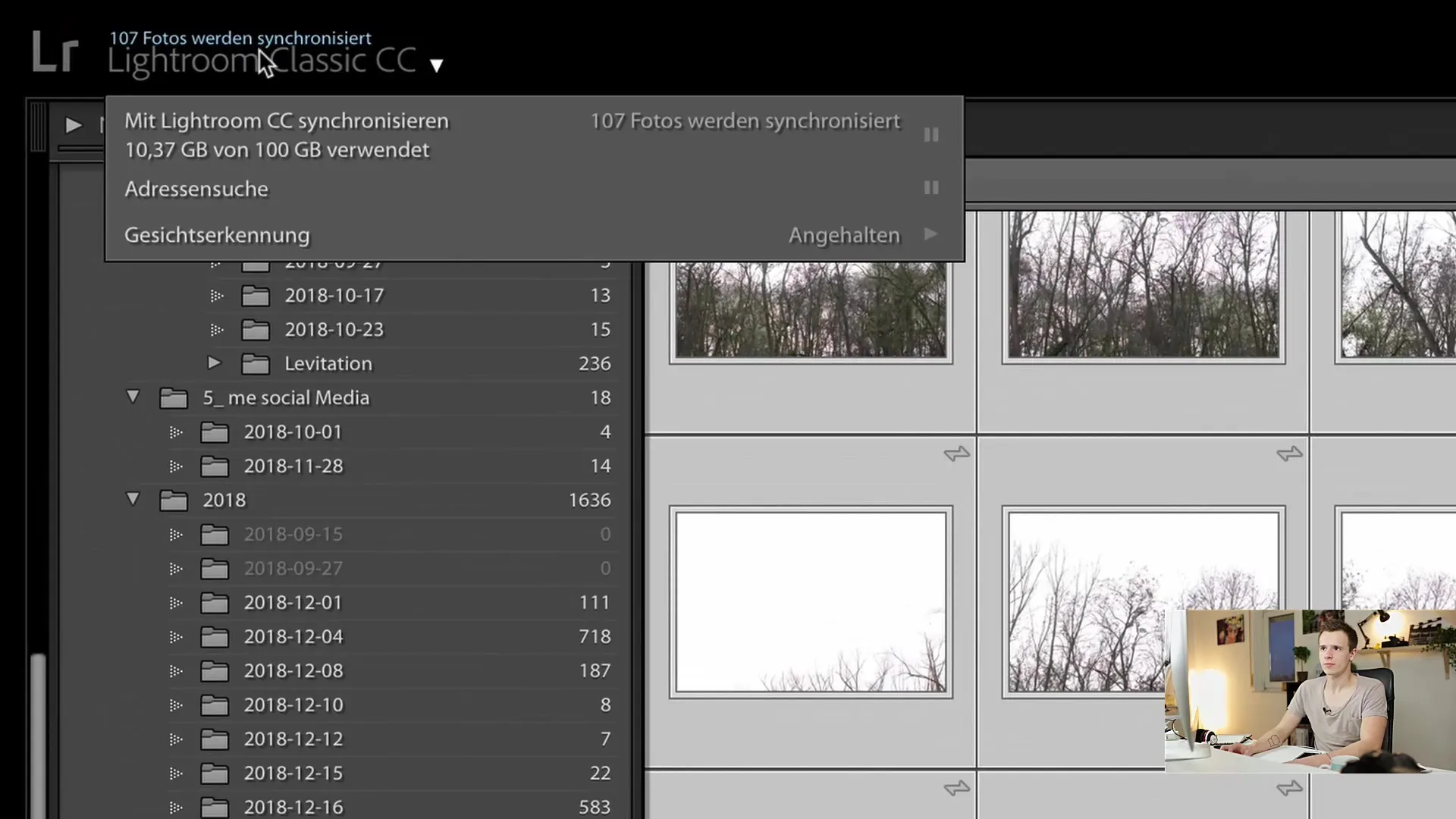The width and height of the screenshot is (1456, 819).
Task: Select folder name 2018-12-04
Action: tap(293, 637)
